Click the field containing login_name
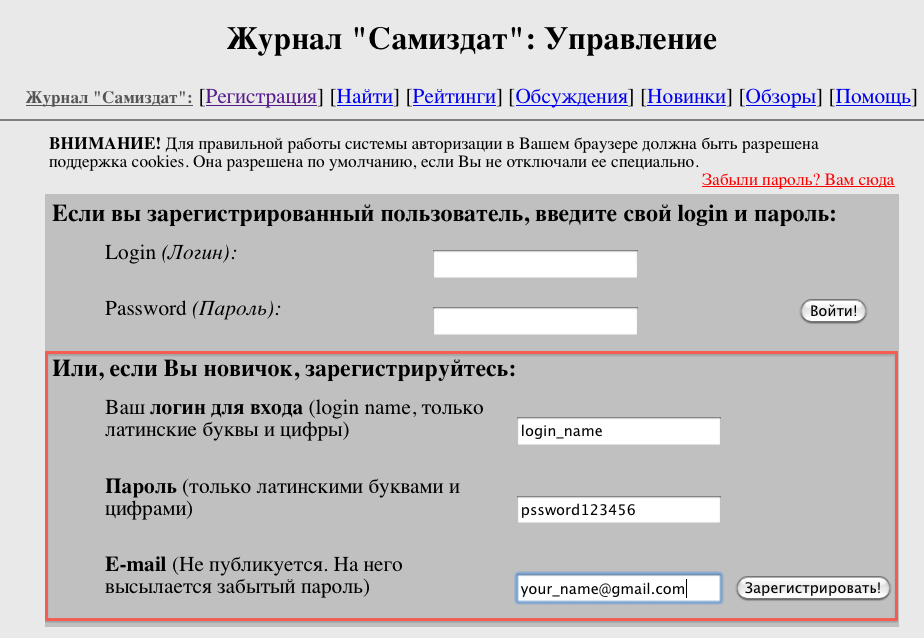 [x=618, y=431]
